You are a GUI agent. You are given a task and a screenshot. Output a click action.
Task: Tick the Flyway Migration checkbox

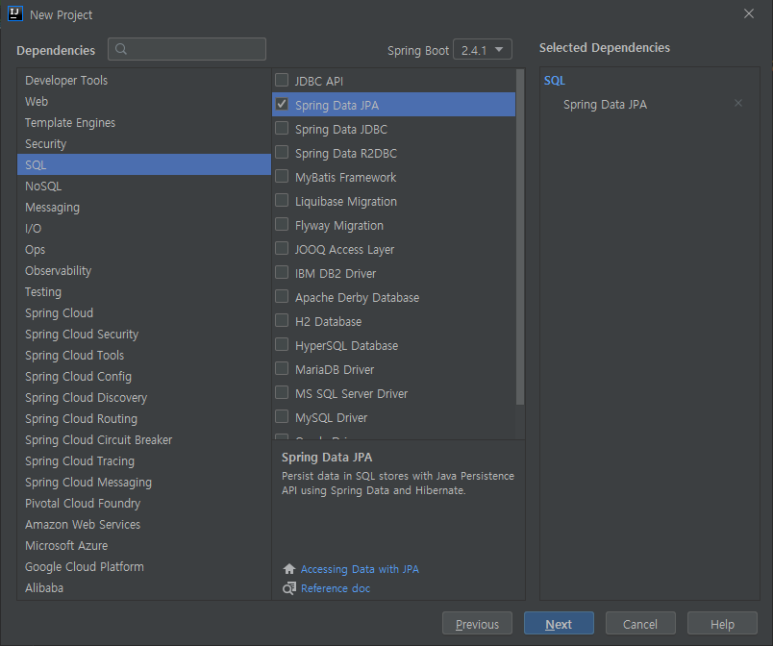(281, 224)
